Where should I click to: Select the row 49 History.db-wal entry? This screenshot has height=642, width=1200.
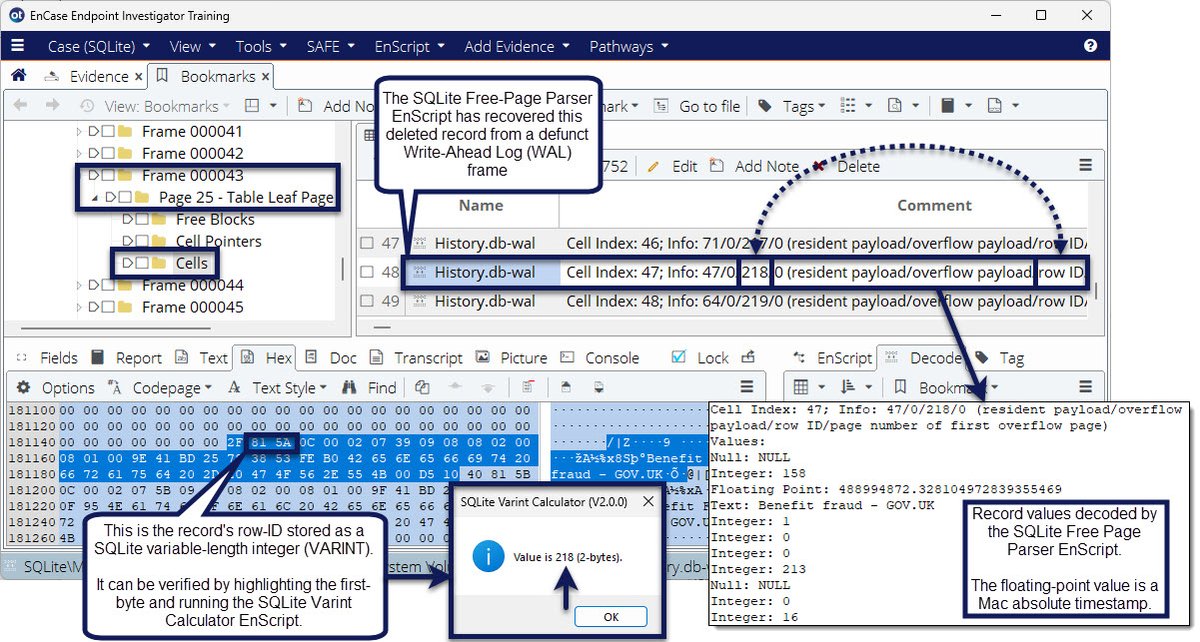[484, 301]
